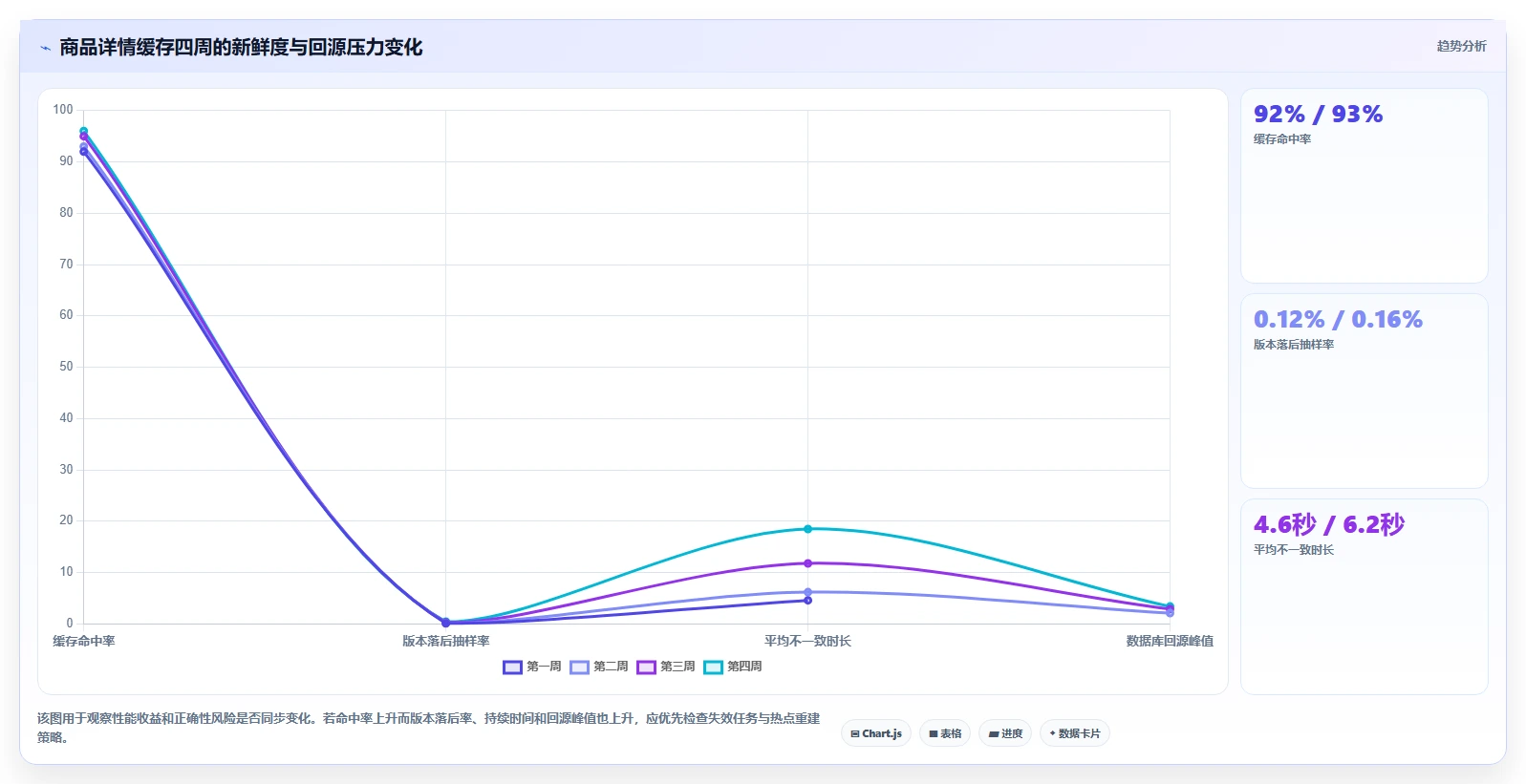Click the trend icon beside the panel title
Viewport: 1526px width, 784px height.
click(45, 48)
